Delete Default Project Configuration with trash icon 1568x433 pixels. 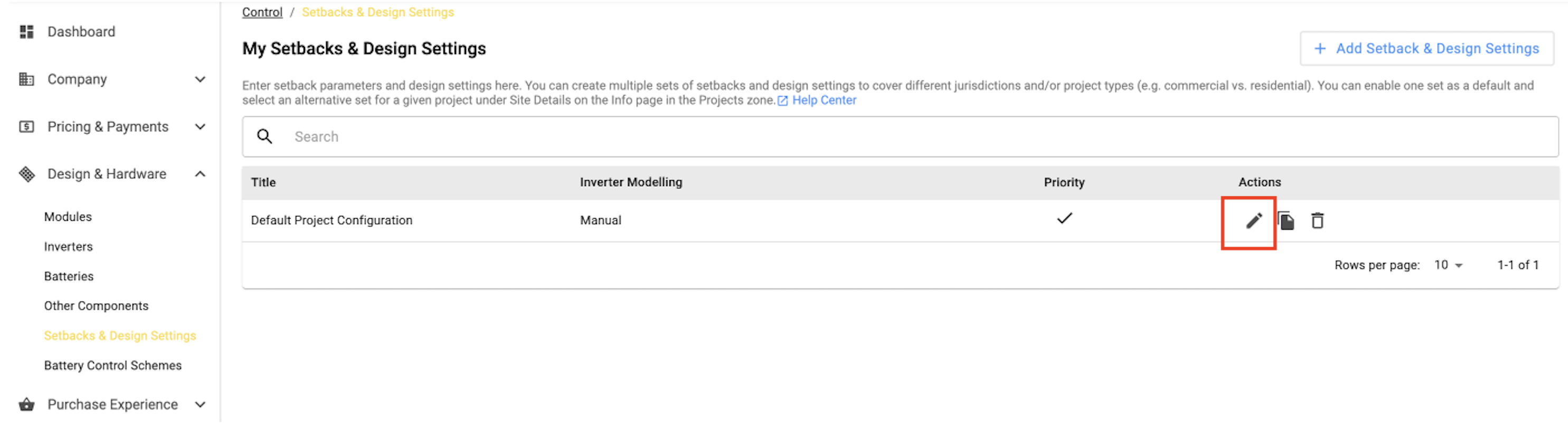tap(1317, 220)
